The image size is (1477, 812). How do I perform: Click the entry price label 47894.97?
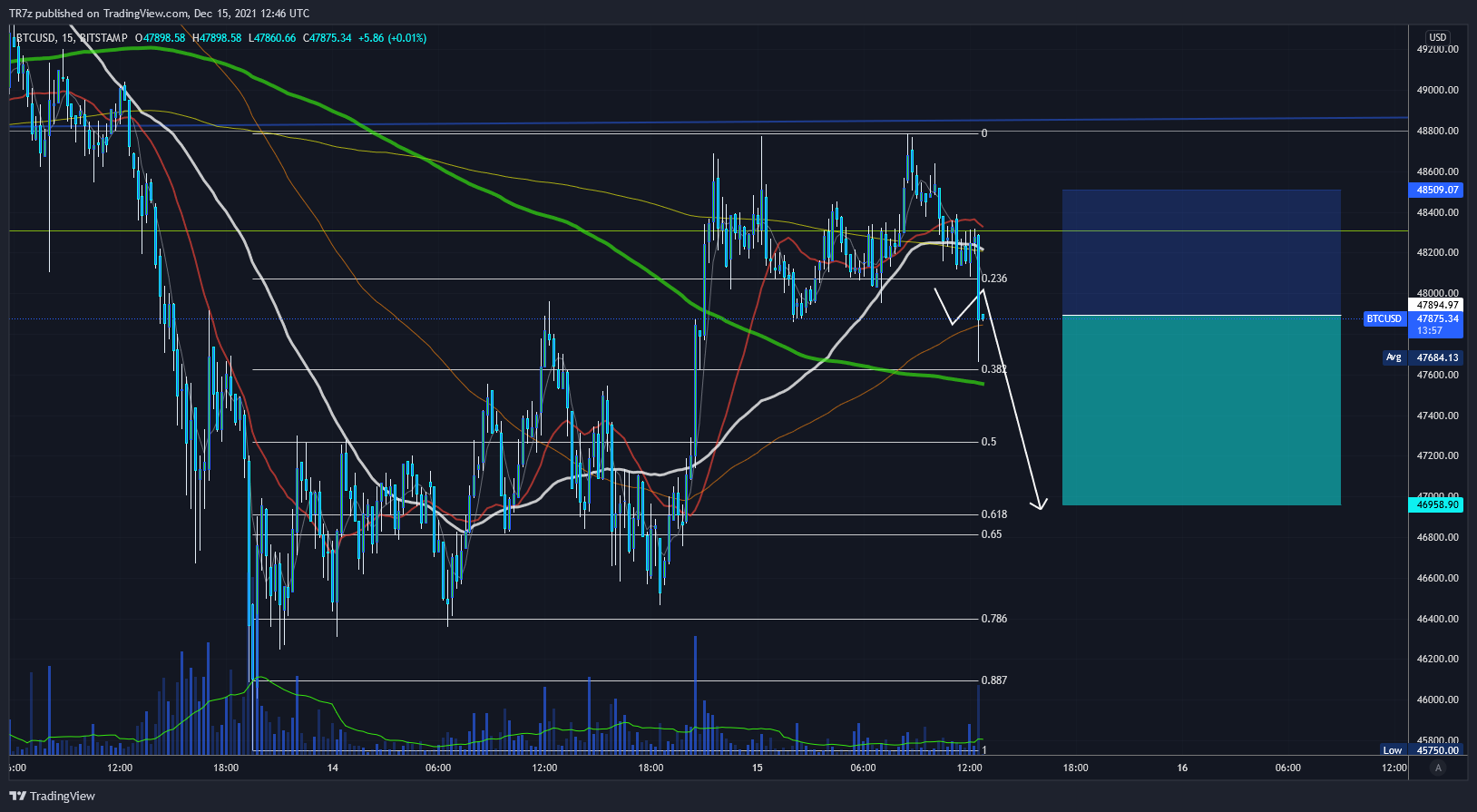(1434, 305)
